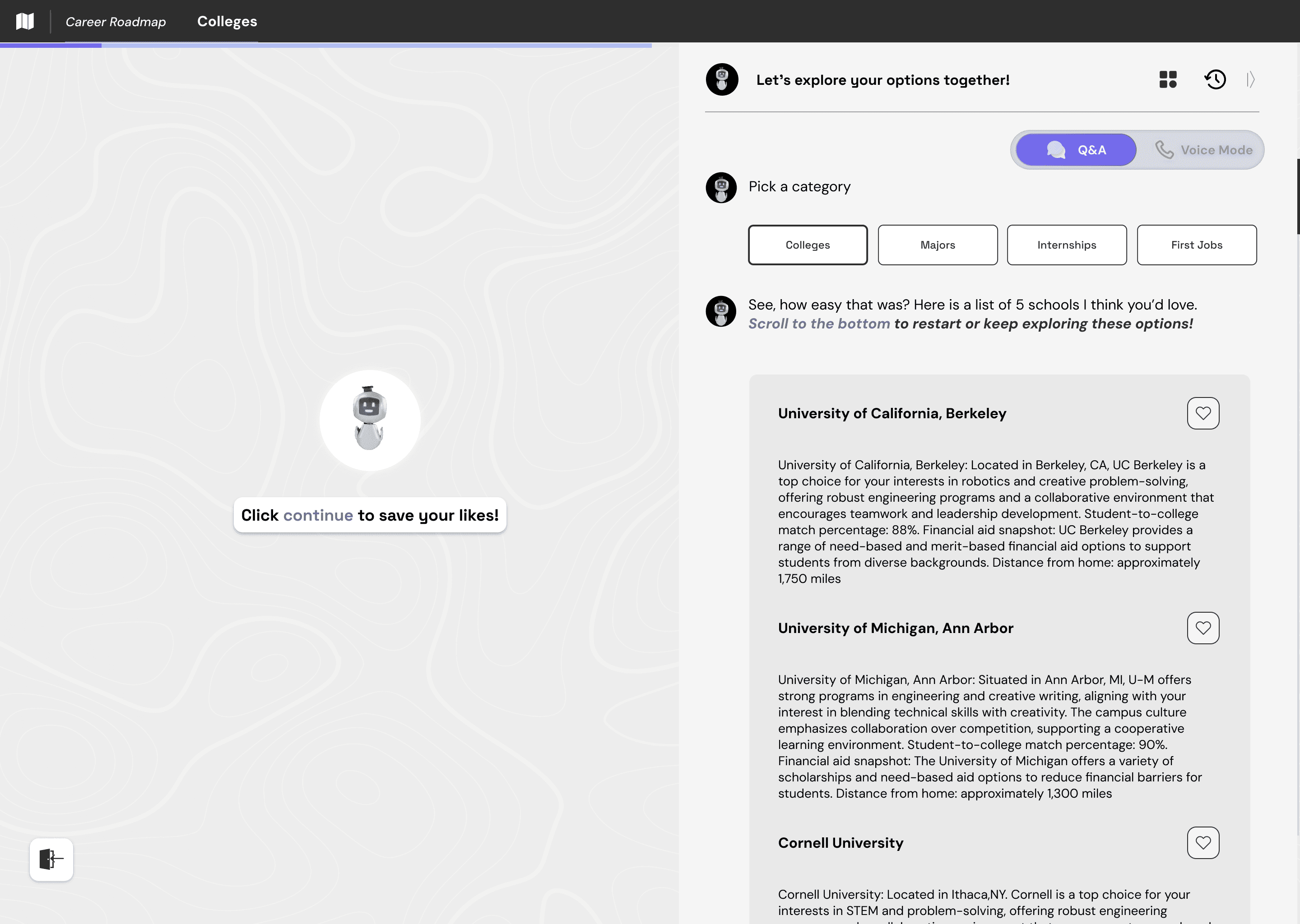
Task: Choose the First Jobs category
Action: [1197, 245]
